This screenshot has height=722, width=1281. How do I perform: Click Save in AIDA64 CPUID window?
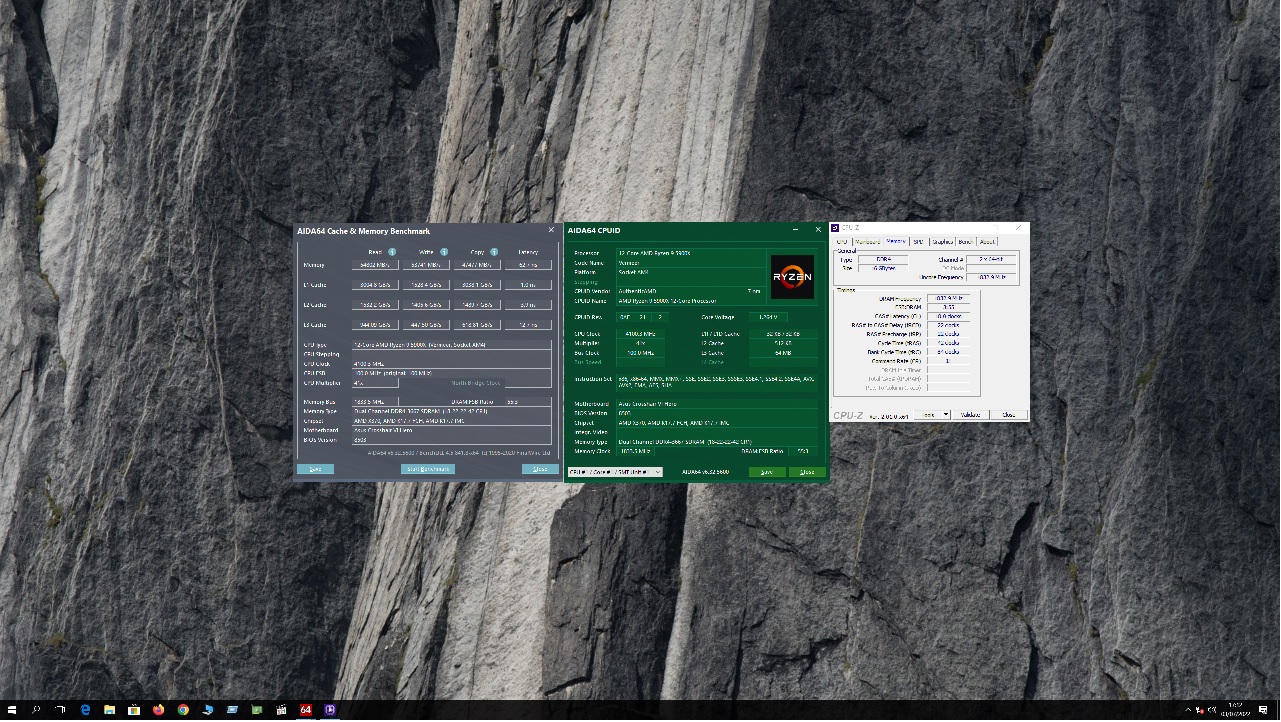point(767,472)
